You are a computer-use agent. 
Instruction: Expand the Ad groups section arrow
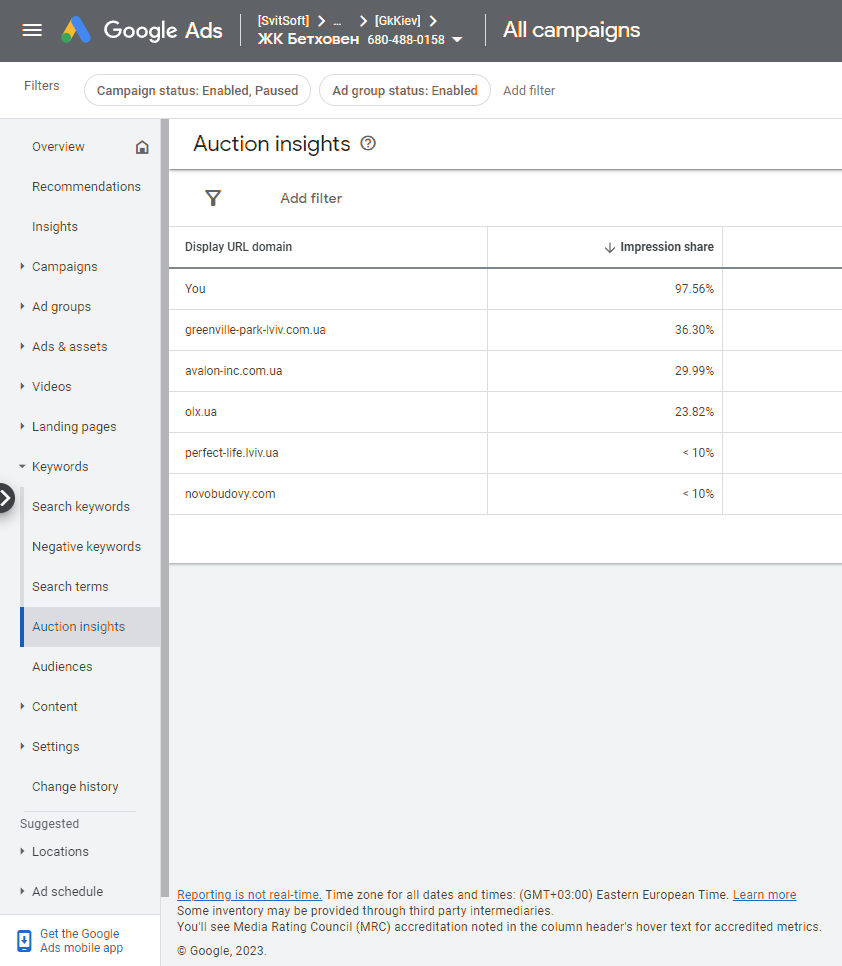(x=22, y=306)
